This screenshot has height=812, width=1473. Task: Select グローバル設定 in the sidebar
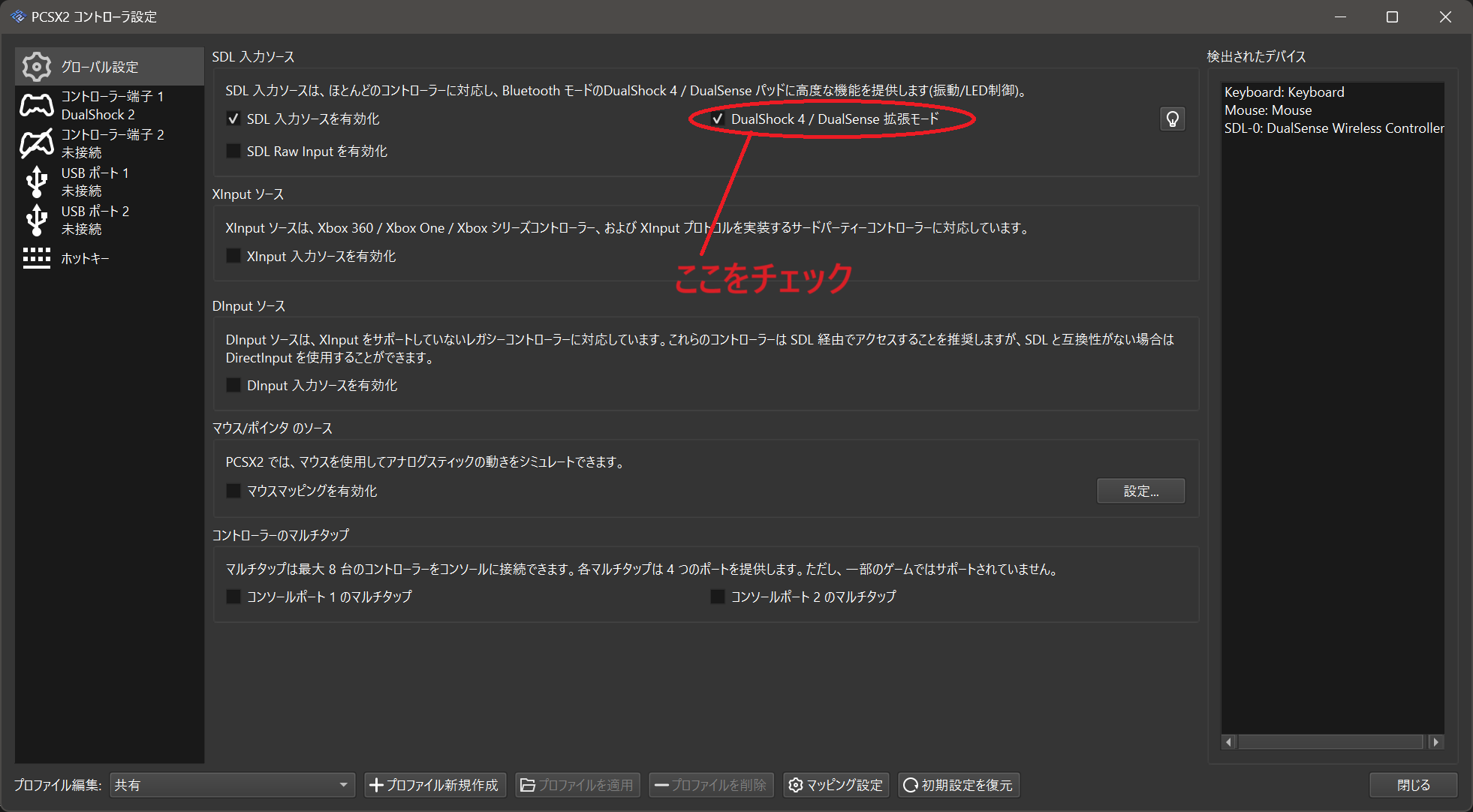click(110, 67)
